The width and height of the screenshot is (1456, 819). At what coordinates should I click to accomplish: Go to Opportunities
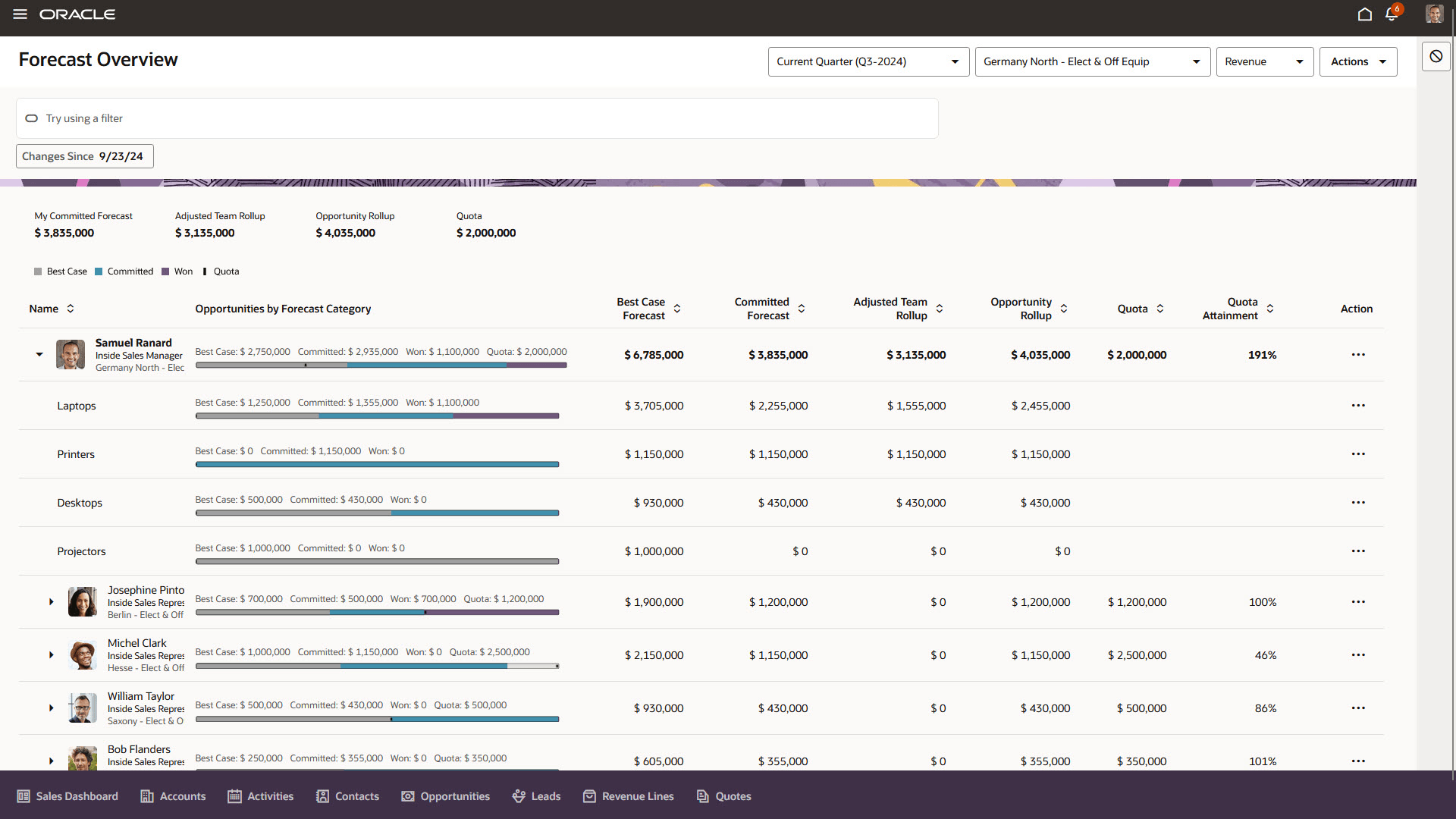pos(445,795)
